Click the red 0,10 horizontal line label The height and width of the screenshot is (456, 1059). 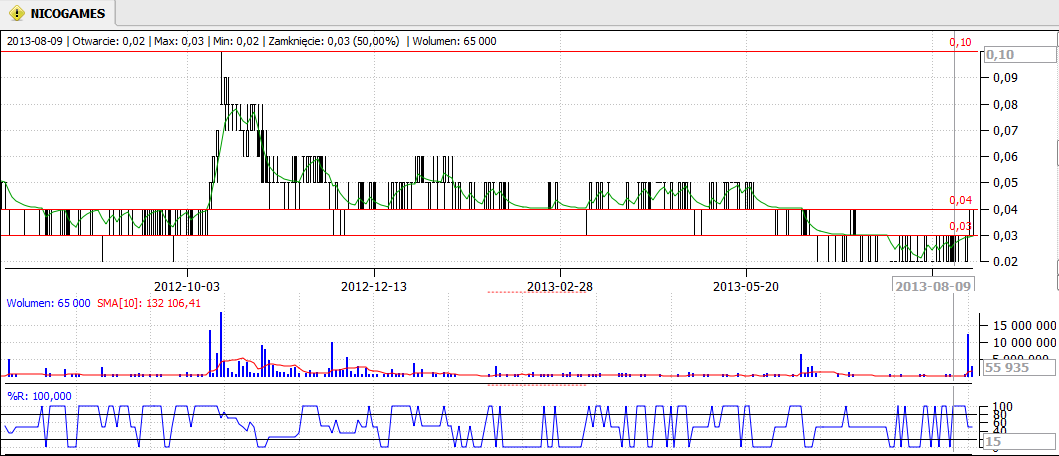click(x=960, y=42)
